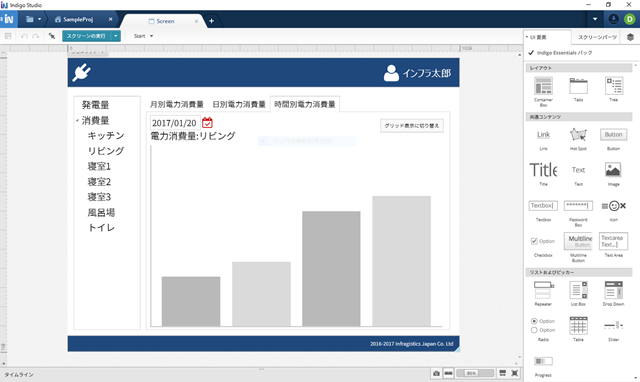Click the save icon in toolbar
The width and height of the screenshot is (640, 382).
[x=8, y=36]
